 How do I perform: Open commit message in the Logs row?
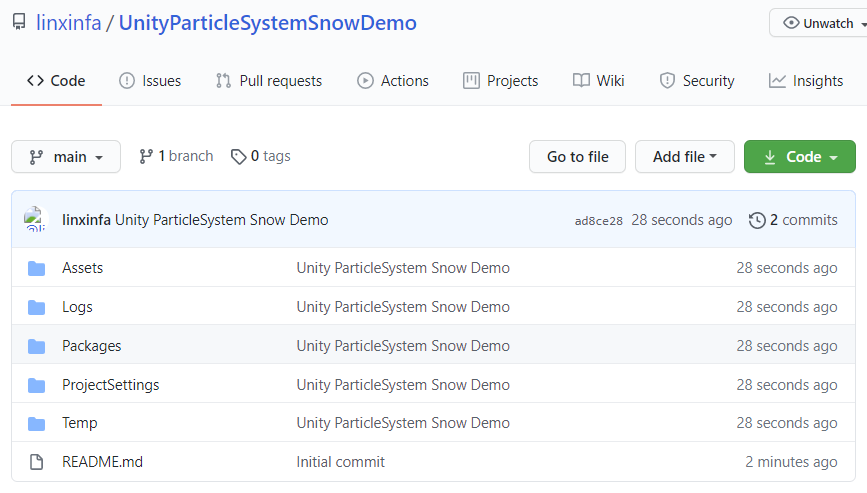tap(403, 307)
